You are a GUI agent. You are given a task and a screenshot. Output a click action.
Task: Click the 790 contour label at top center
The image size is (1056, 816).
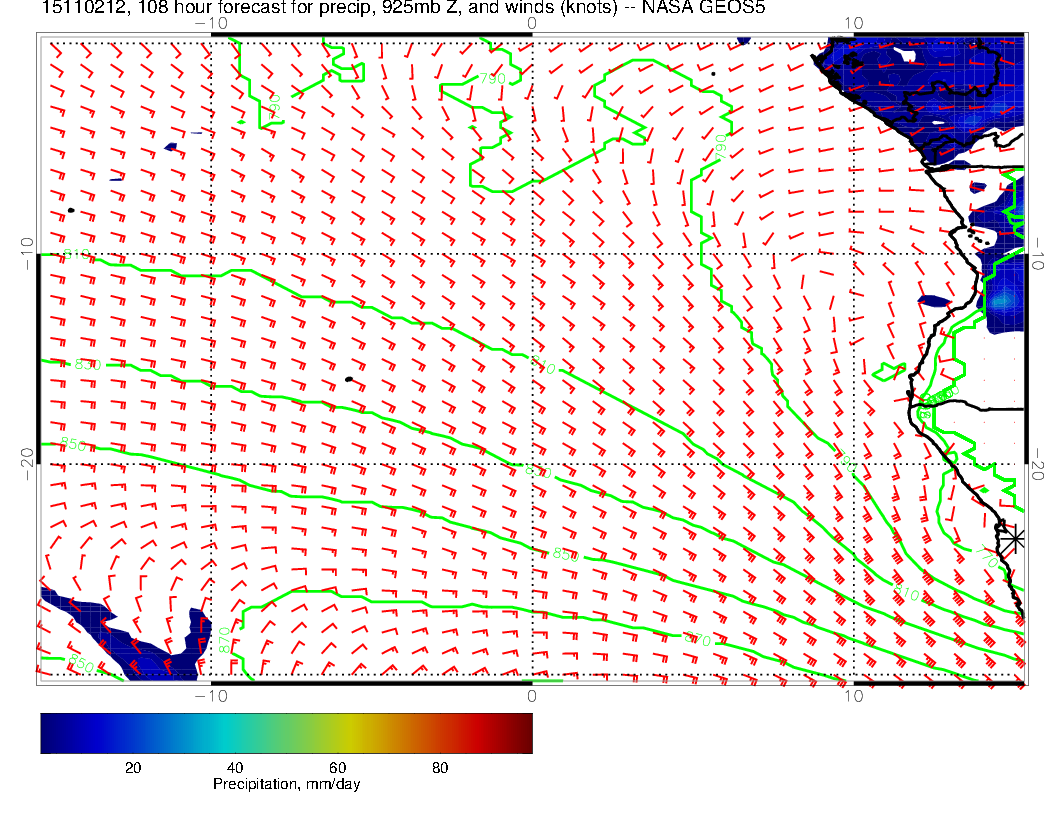pyautogui.click(x=492, y=79)
